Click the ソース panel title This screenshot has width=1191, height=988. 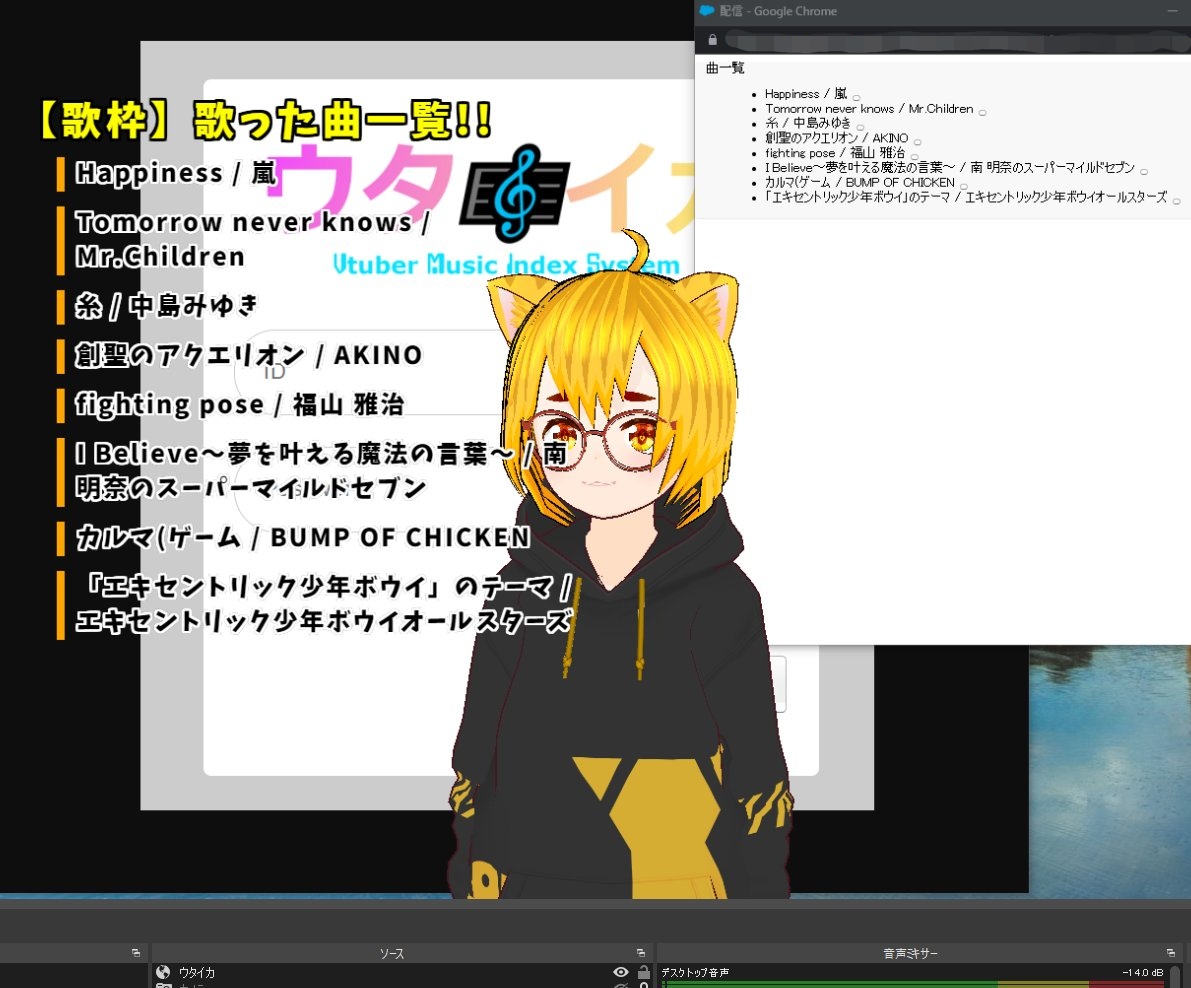tap(392, 953)
